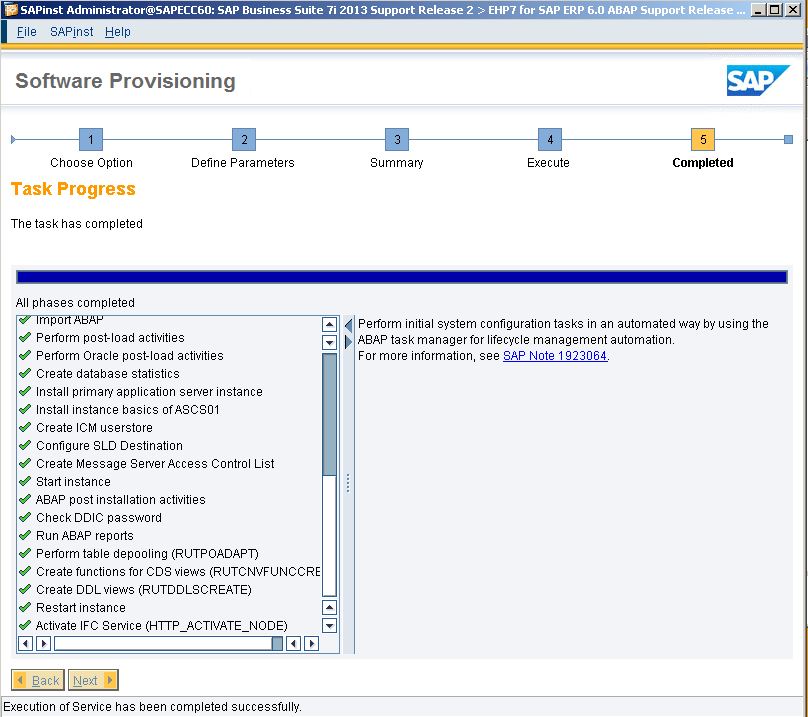Click SAPinst application icon in title bar
The image size is (808, 717).
(10, 10)
